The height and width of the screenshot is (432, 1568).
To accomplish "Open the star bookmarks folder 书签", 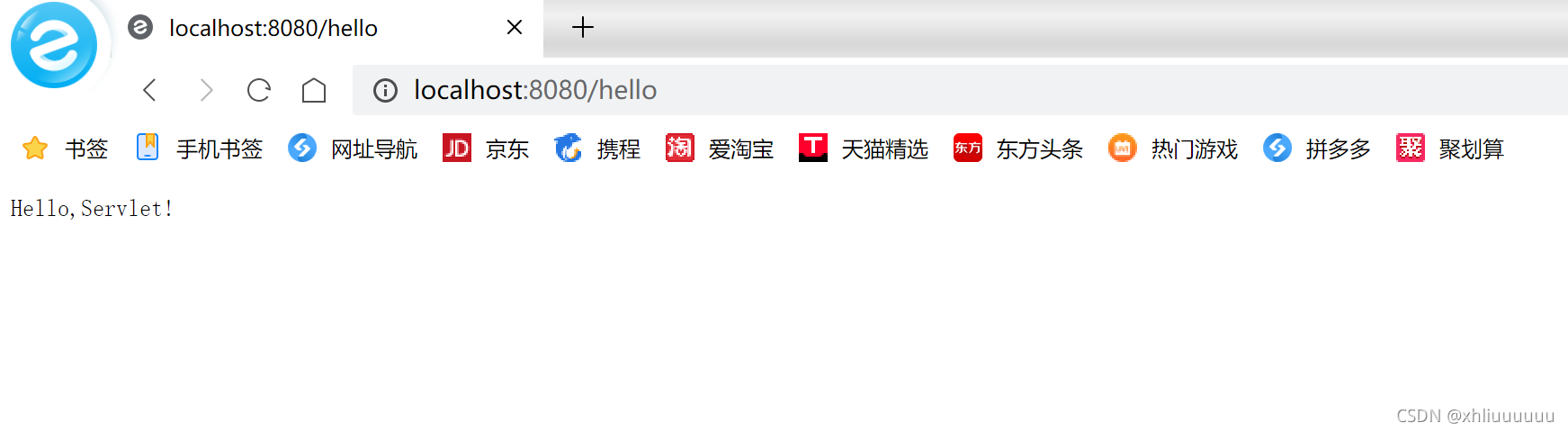I will (65, 148).
